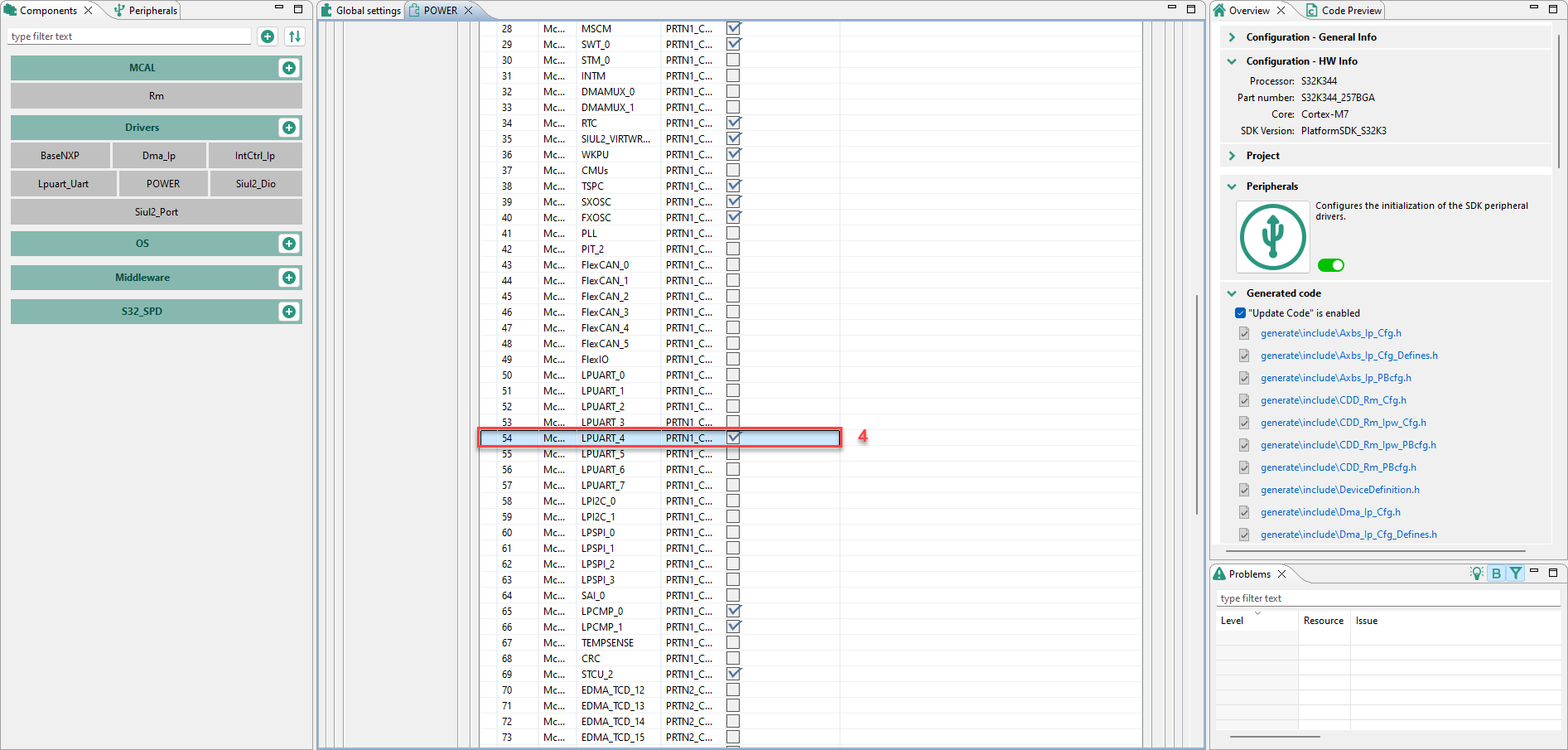This screenshot has width=1568, height=750.
Task: Click the plus icon on the OS category
Action: coord(289,244)
